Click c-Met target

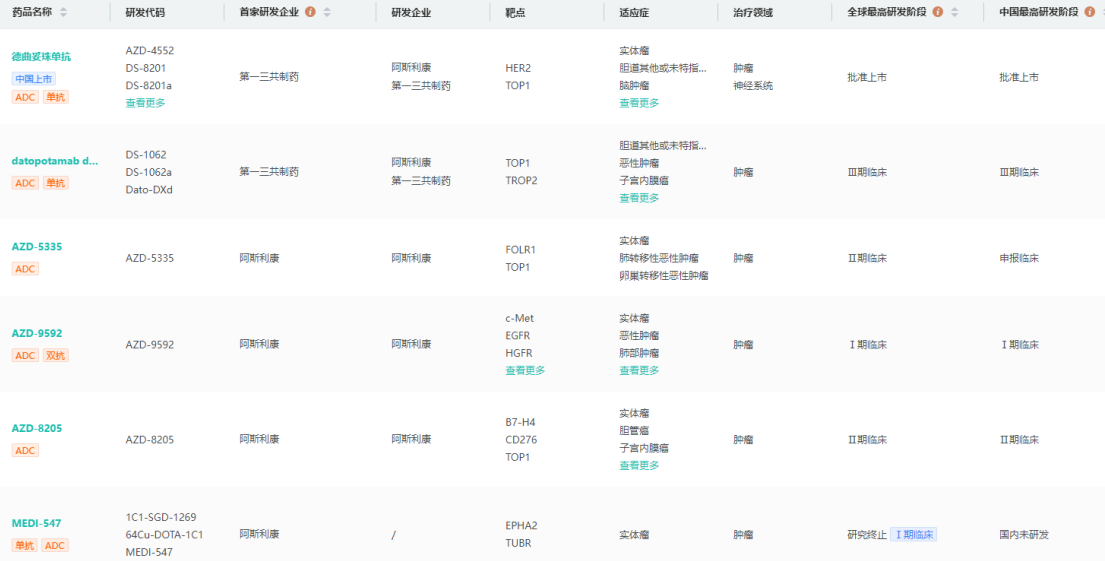point(519,319)
